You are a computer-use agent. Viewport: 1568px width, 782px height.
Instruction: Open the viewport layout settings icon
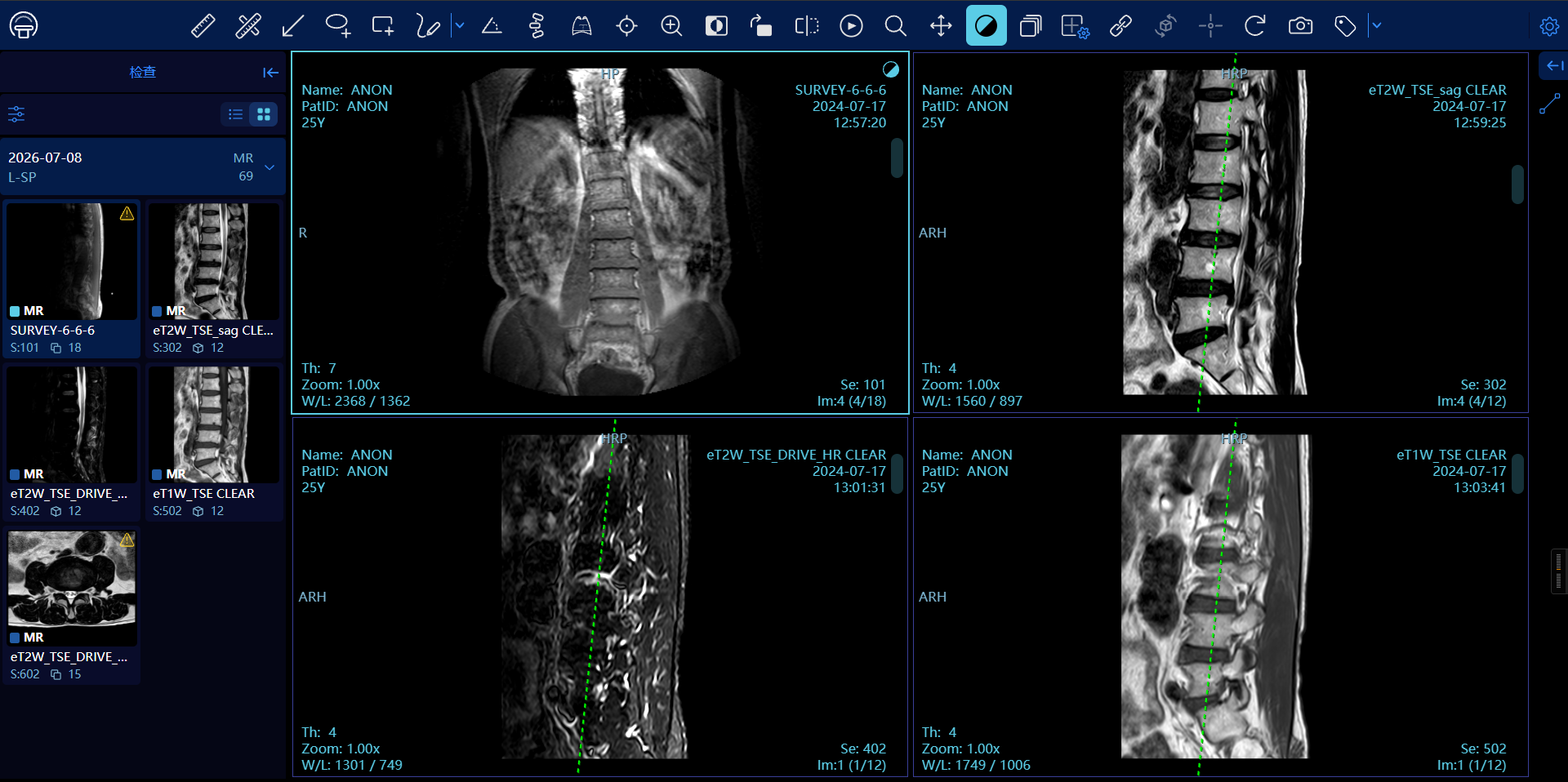[1076, 26]
